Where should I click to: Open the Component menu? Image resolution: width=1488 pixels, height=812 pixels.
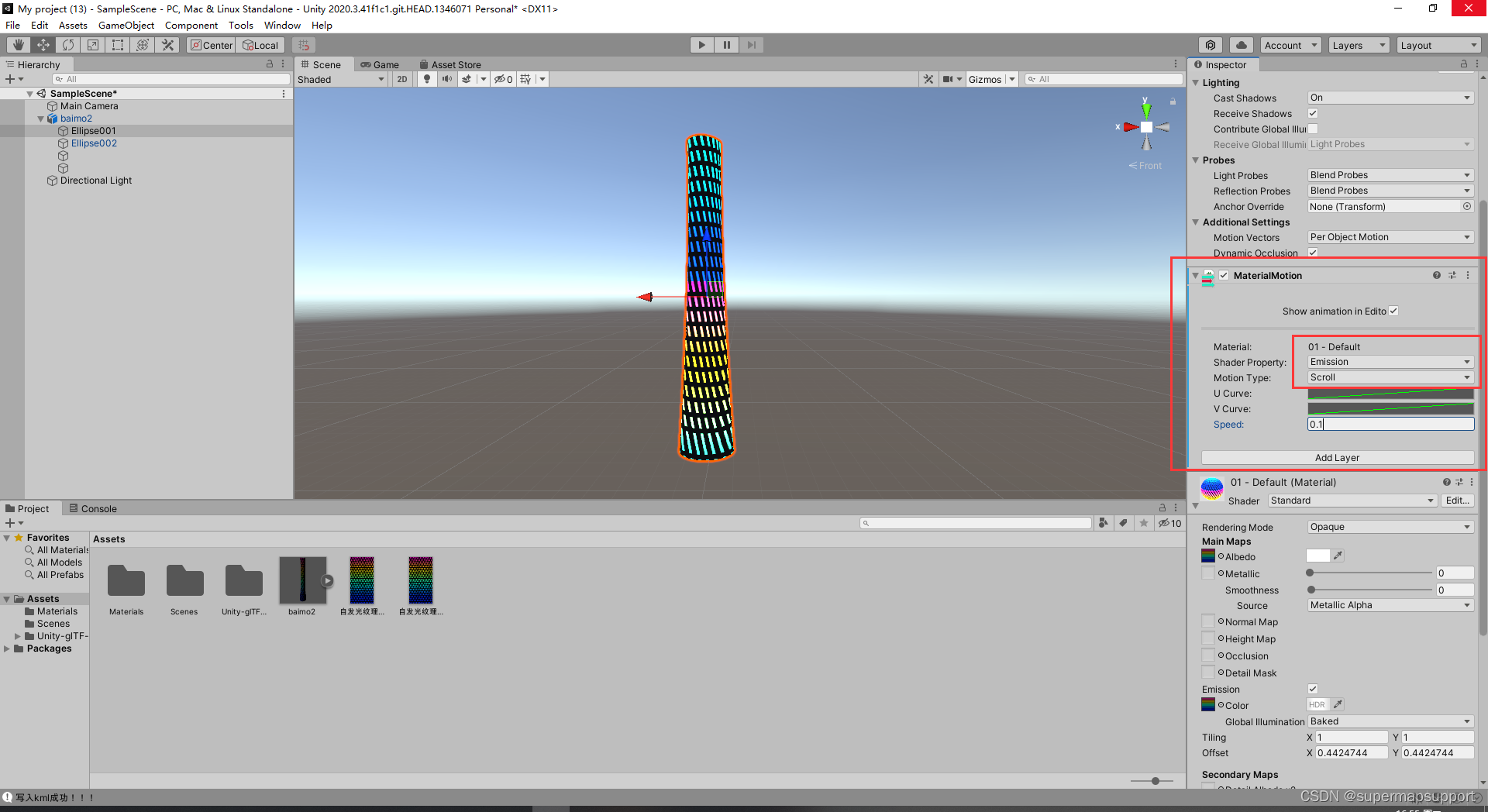click(x=191, y=26)
